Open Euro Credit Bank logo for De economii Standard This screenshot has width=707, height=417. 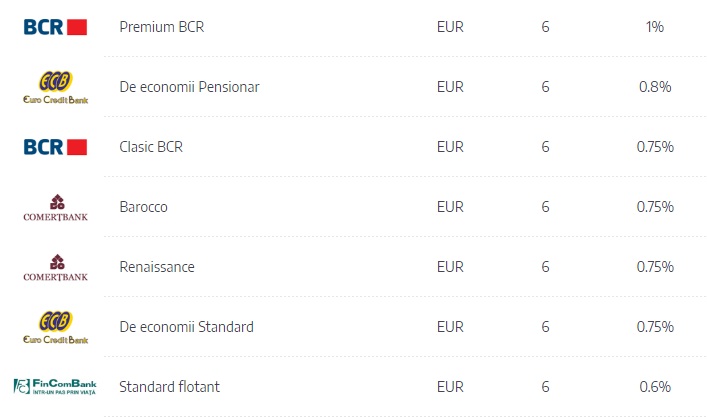[55, 327]
